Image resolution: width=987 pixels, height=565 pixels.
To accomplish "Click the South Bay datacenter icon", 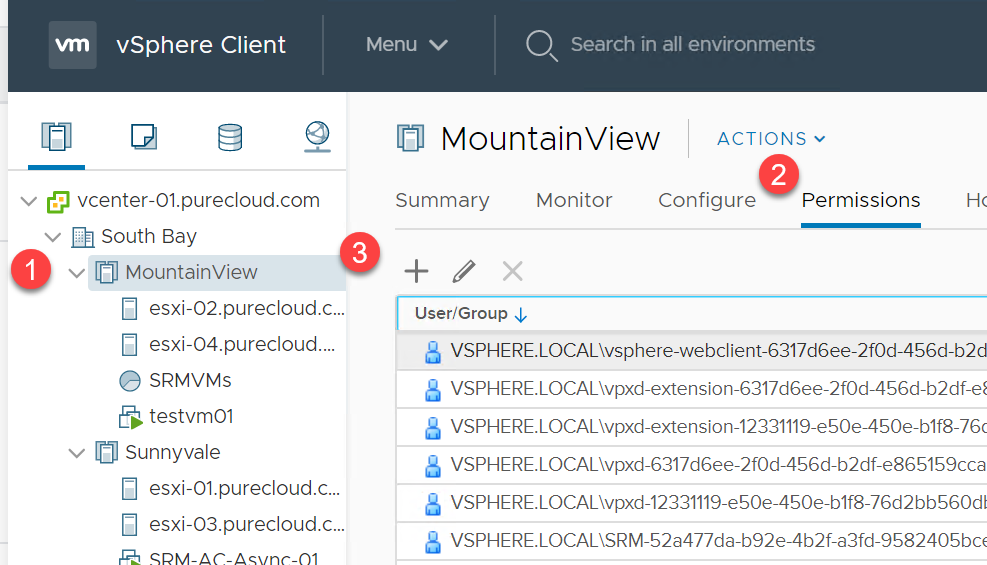I will (x=82, y=237).
